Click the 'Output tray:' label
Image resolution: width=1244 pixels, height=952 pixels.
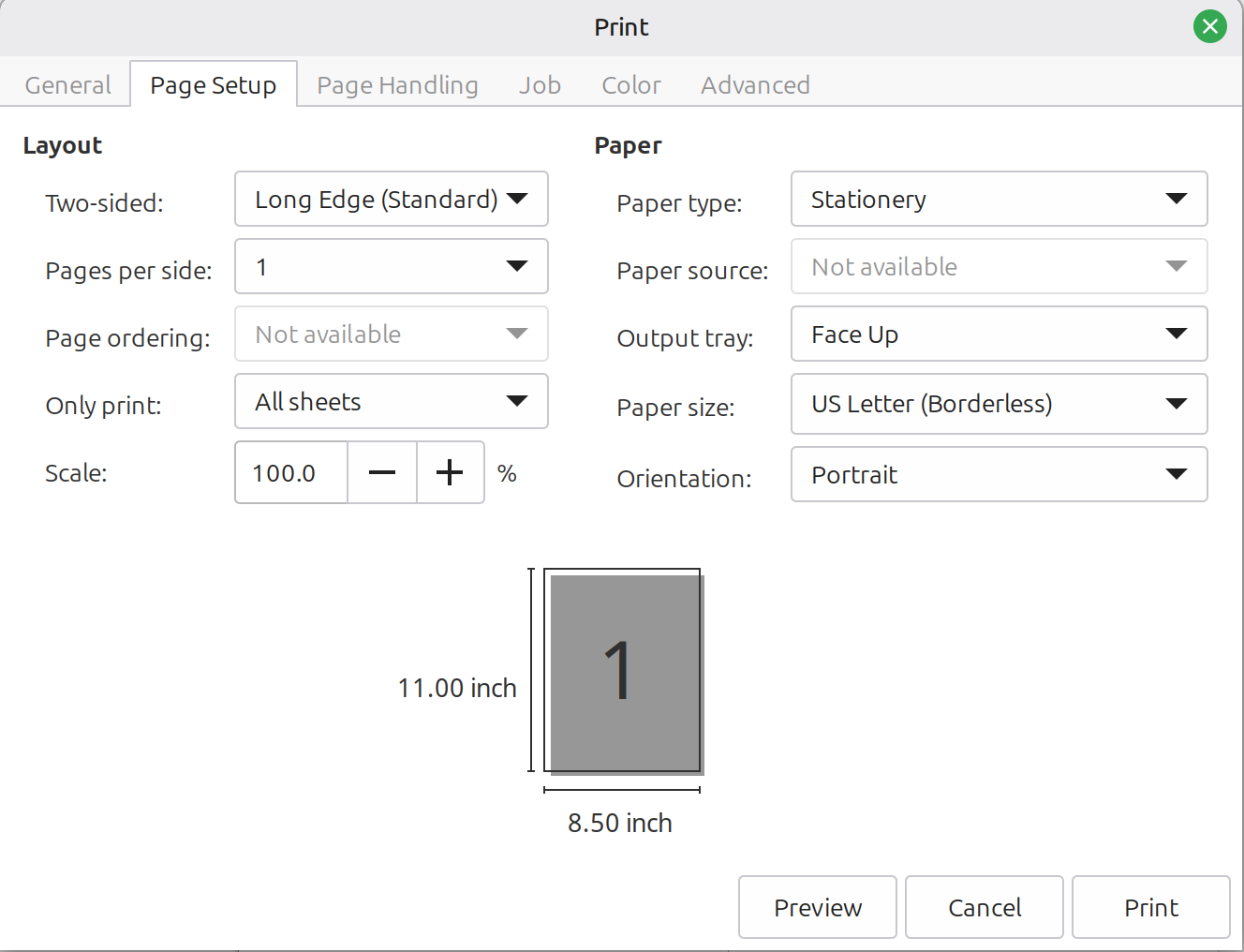coord(685,338)
